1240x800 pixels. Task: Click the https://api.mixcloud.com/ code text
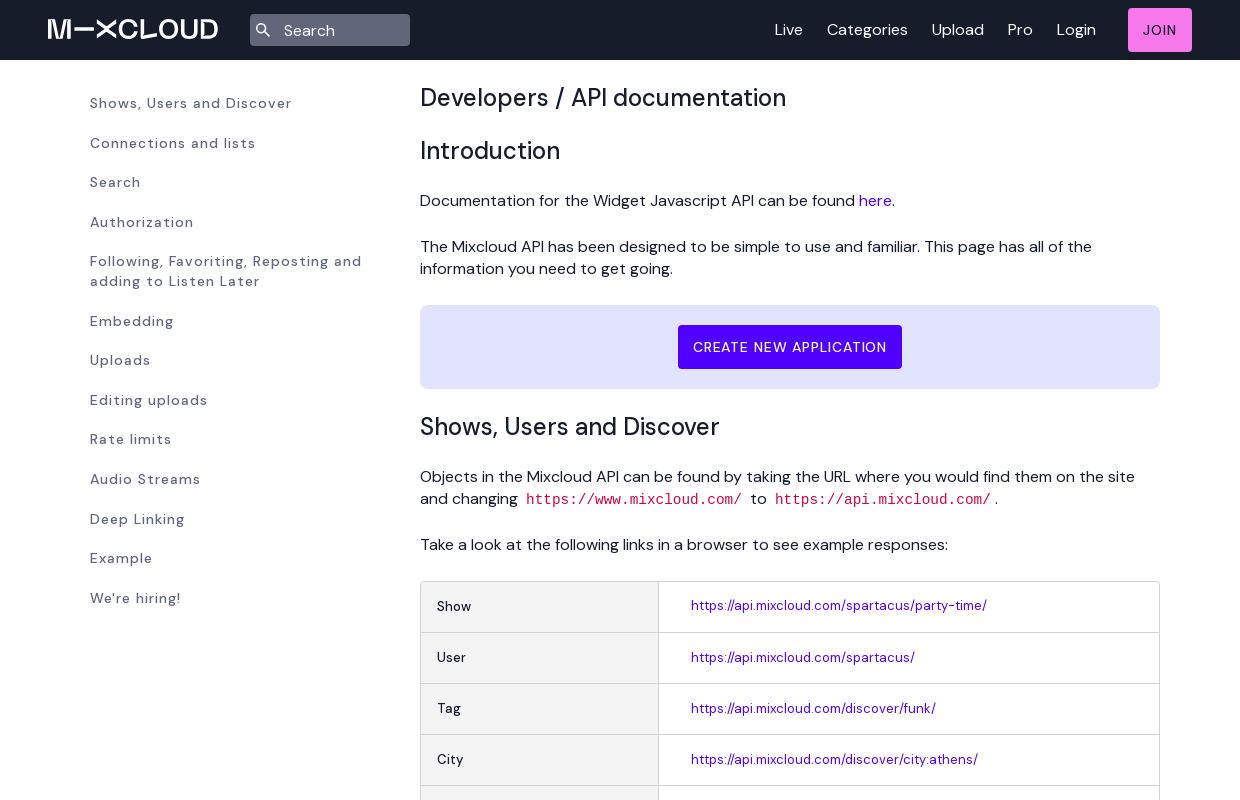(883, 500)
